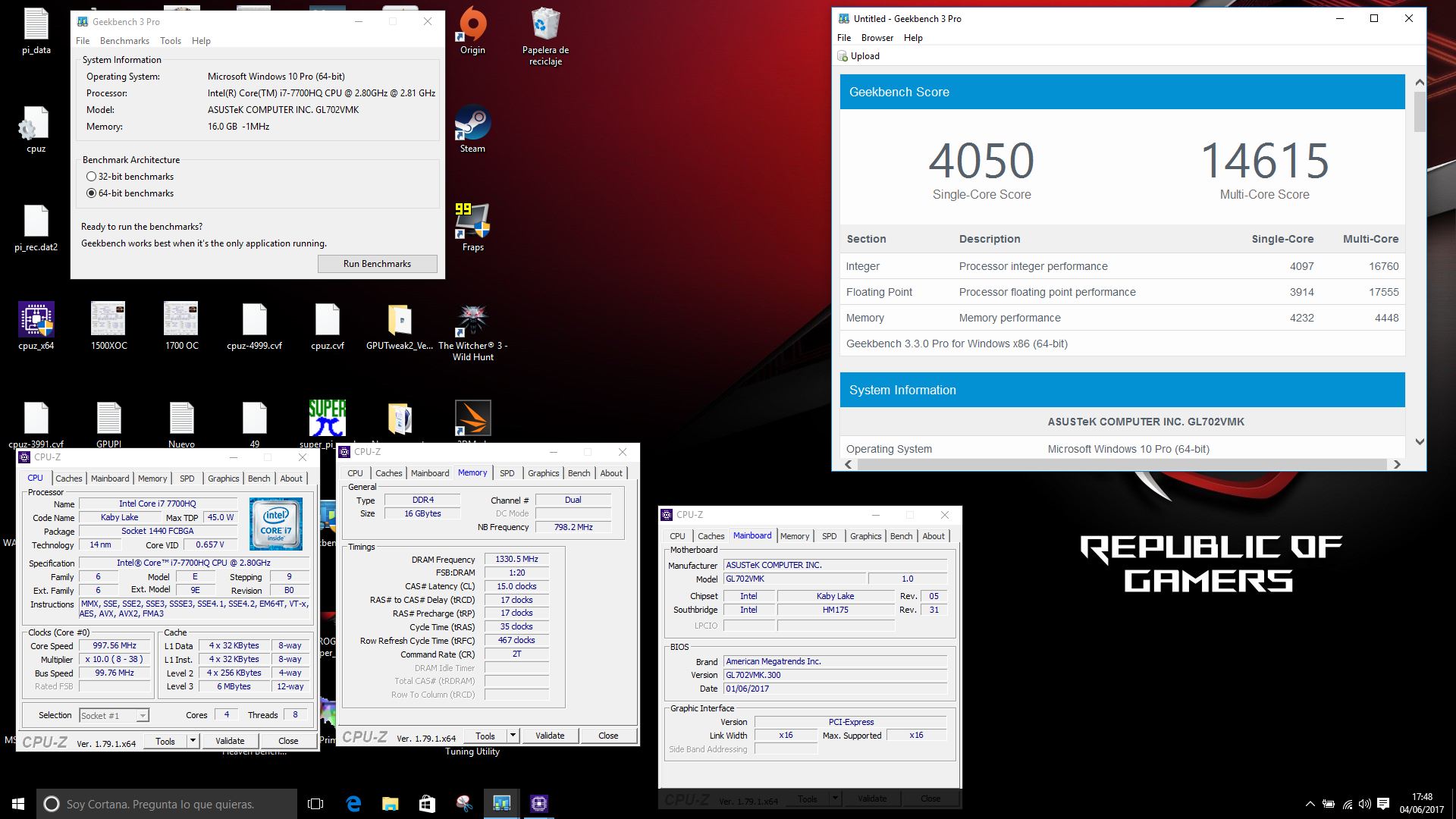Image resolution: width=1456 pixels, height=819 pixels.
Task: Click horizontal scrollbar in Geekbench results window
Action: tap(1122, 464)
